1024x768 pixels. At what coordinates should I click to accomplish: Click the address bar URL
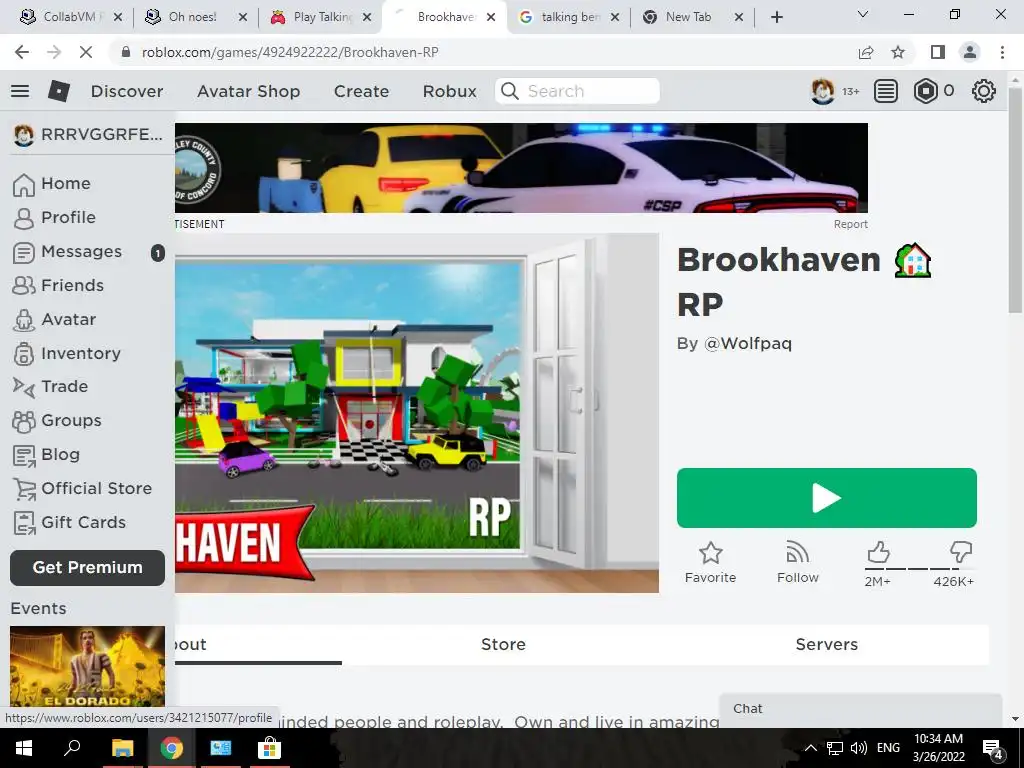coord(290,52)
